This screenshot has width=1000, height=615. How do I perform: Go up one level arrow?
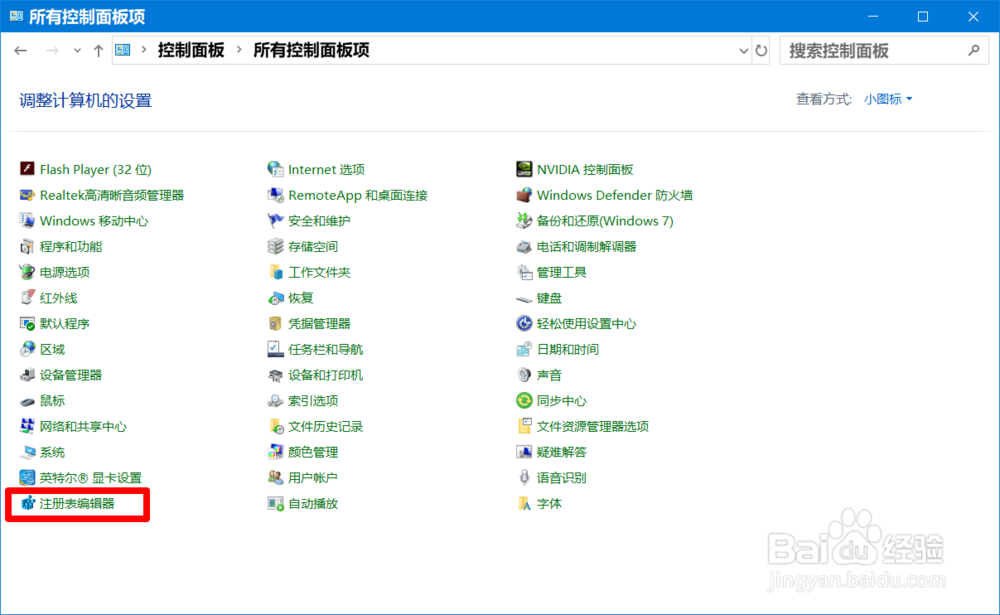click(x=98, y=50)
